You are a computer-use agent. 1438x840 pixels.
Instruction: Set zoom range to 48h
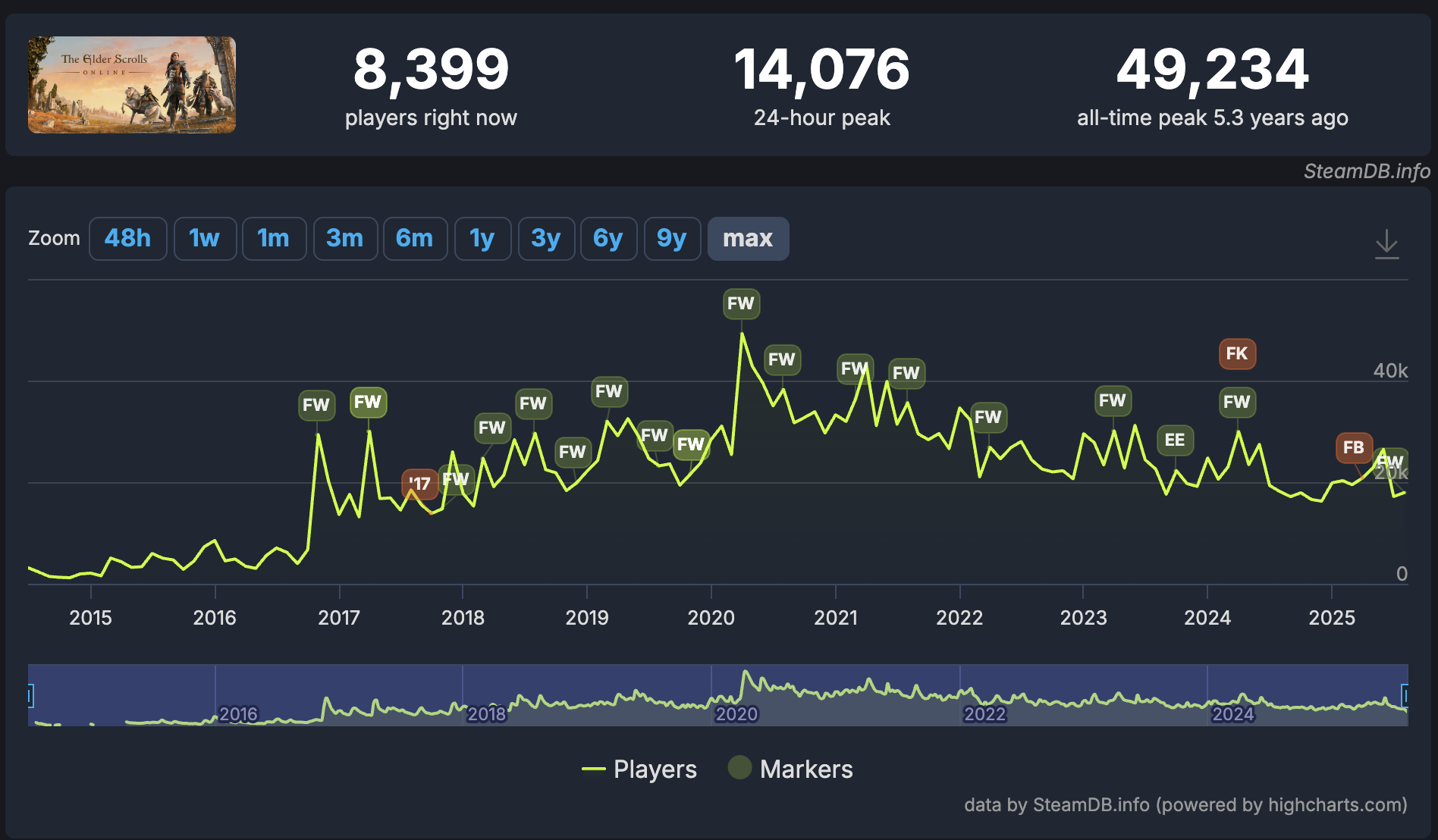[127, 239]
